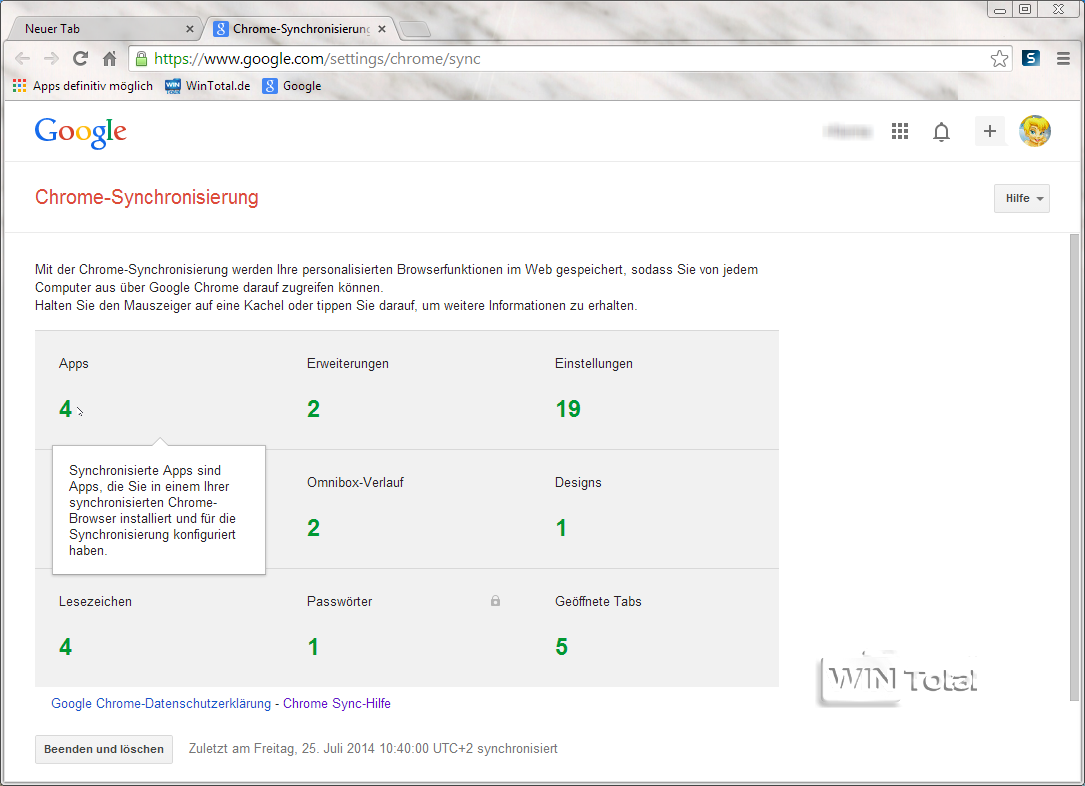
Task: Reload the page with refresh icon
Action: [80, 59]
